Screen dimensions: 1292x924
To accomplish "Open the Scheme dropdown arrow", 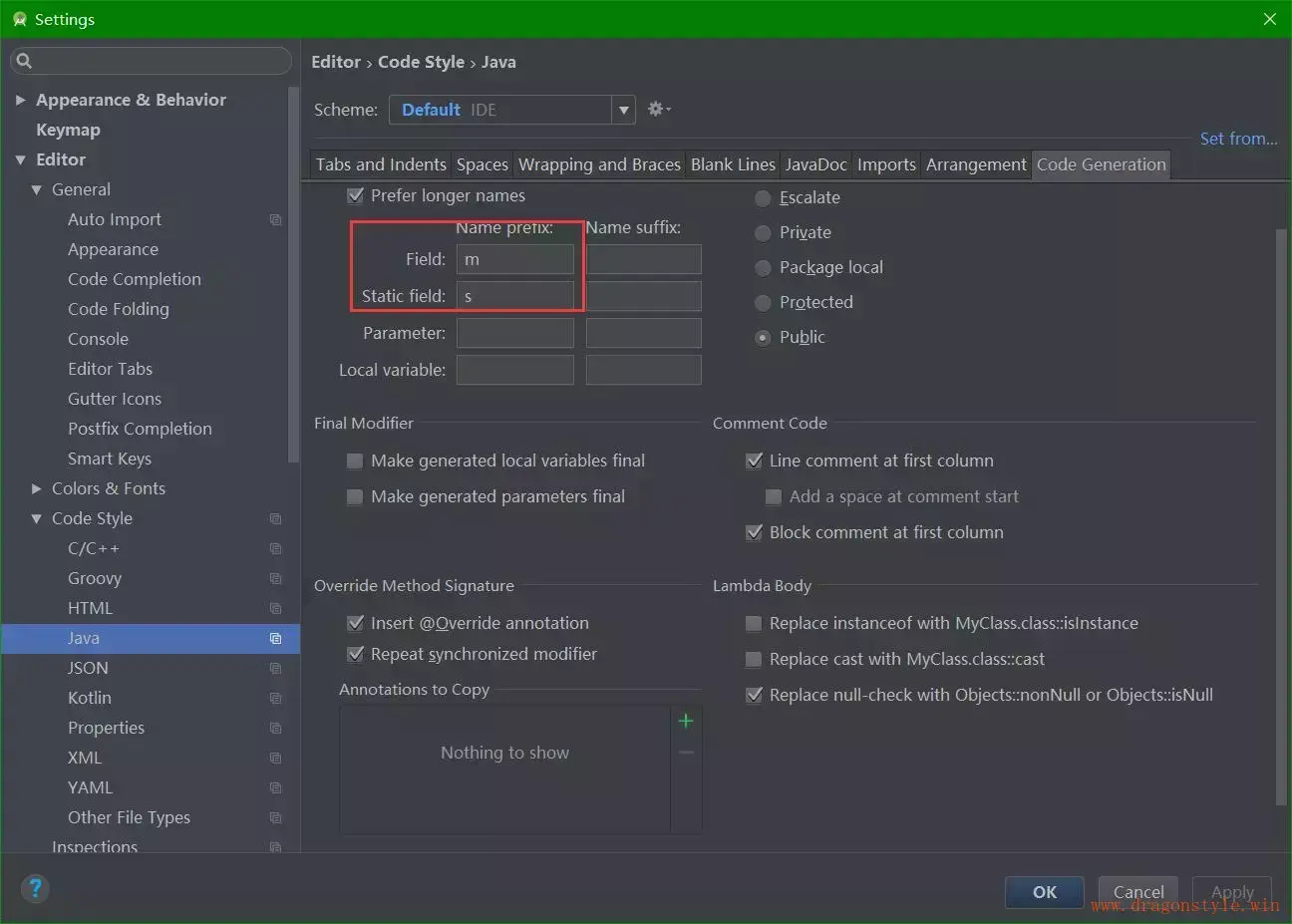I will click(x=624, y=110).
